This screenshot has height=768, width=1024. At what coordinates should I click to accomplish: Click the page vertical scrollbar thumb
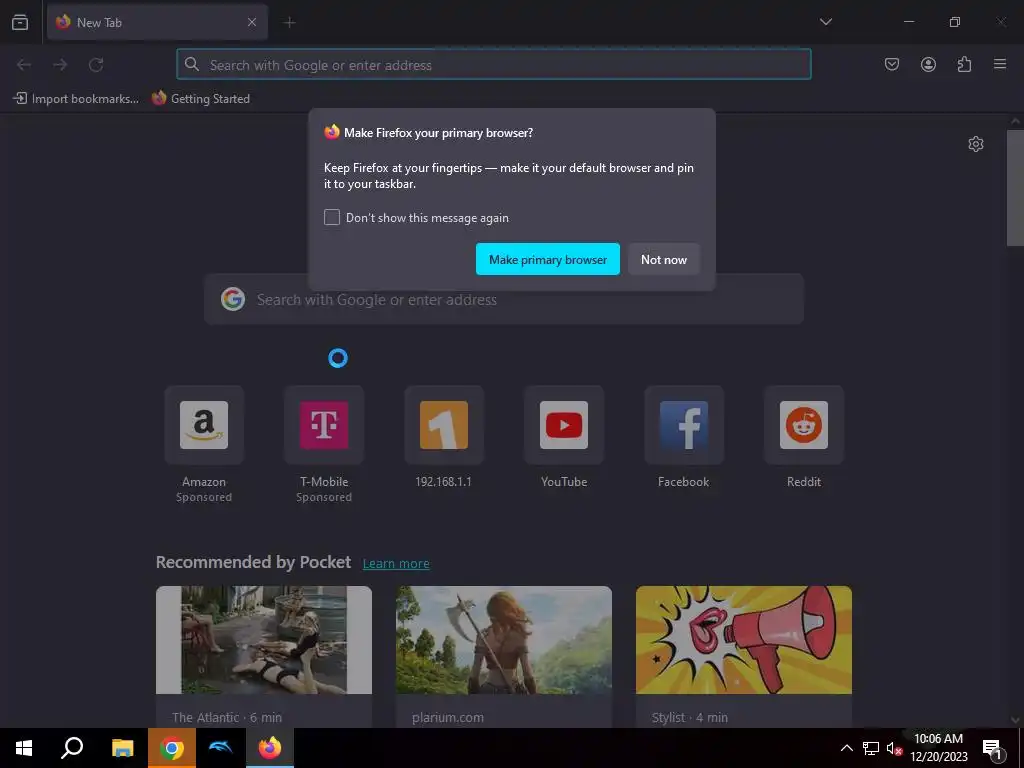1015,188
